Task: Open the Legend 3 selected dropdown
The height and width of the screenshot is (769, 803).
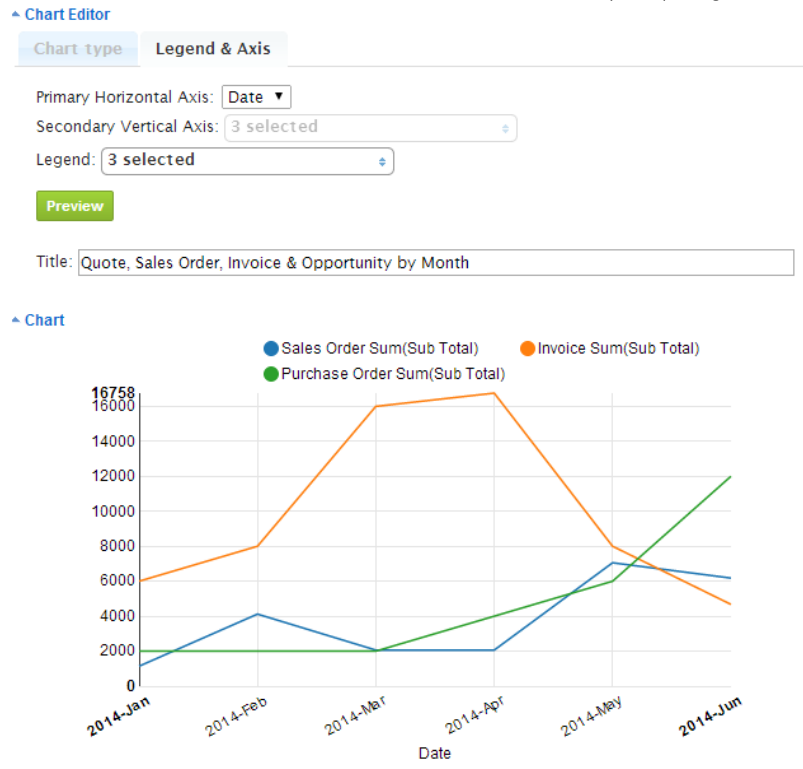Action: (x=247, y=160)
